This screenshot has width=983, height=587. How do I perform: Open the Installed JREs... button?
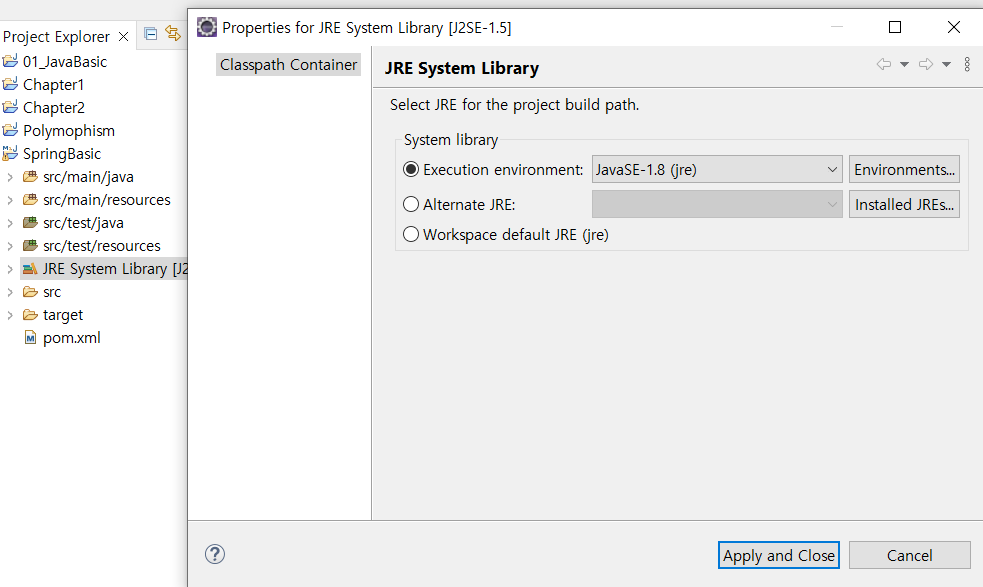(904, 204)
